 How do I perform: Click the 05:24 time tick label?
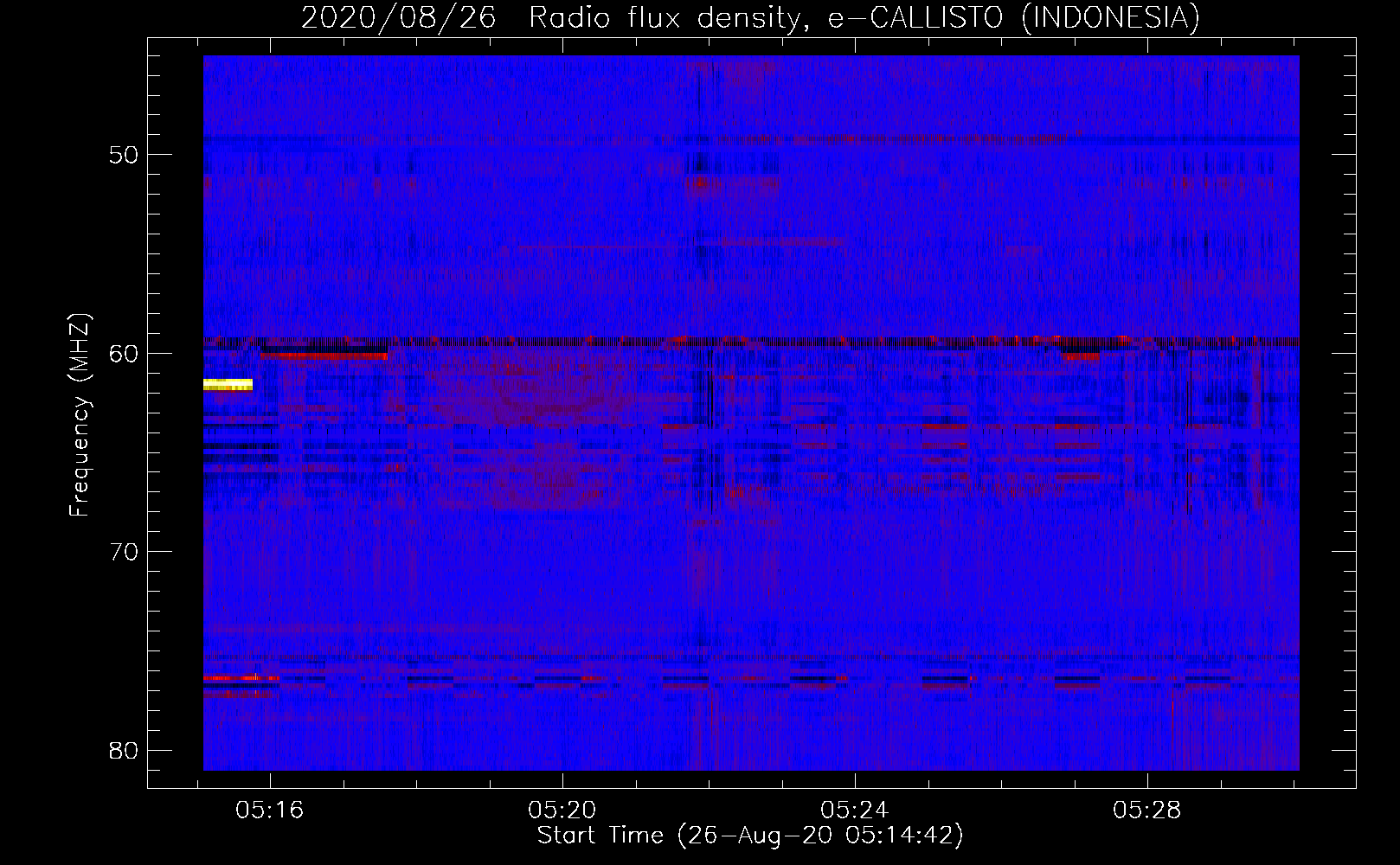point(855,811)
